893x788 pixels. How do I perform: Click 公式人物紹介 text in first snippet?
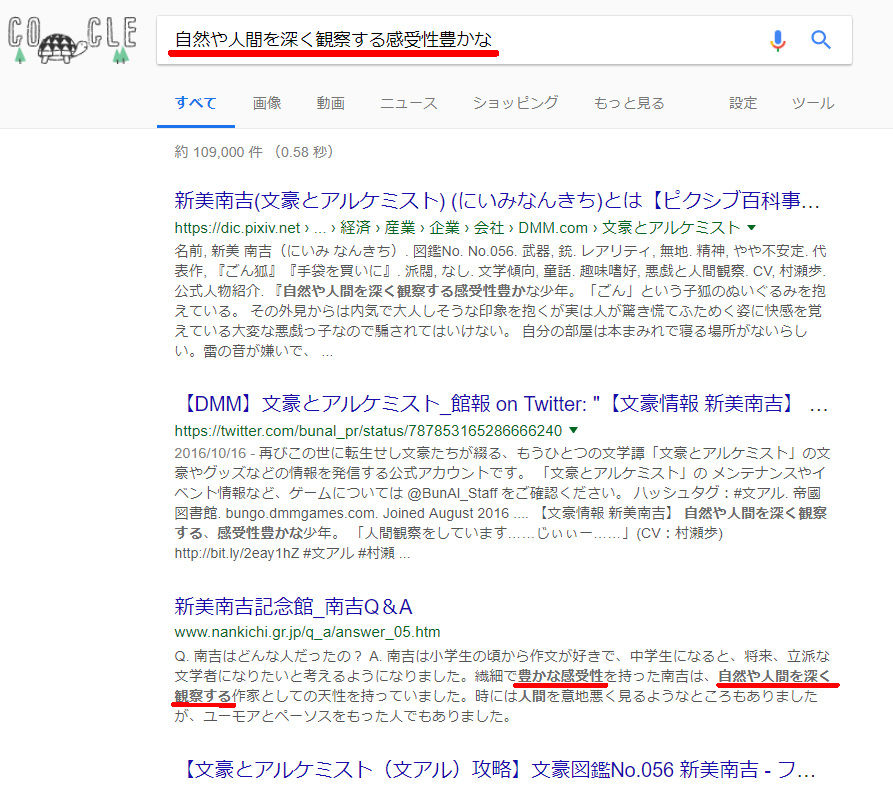tap(217, 291)
